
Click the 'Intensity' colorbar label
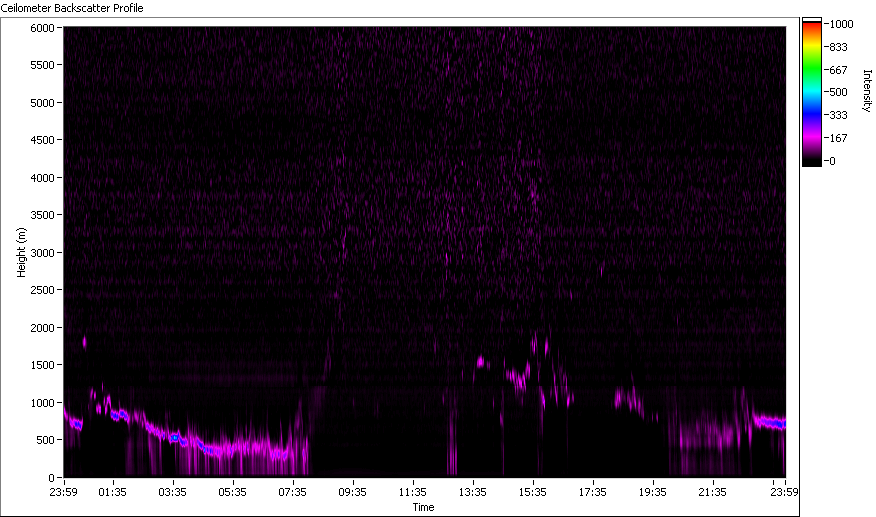[867, 91]
